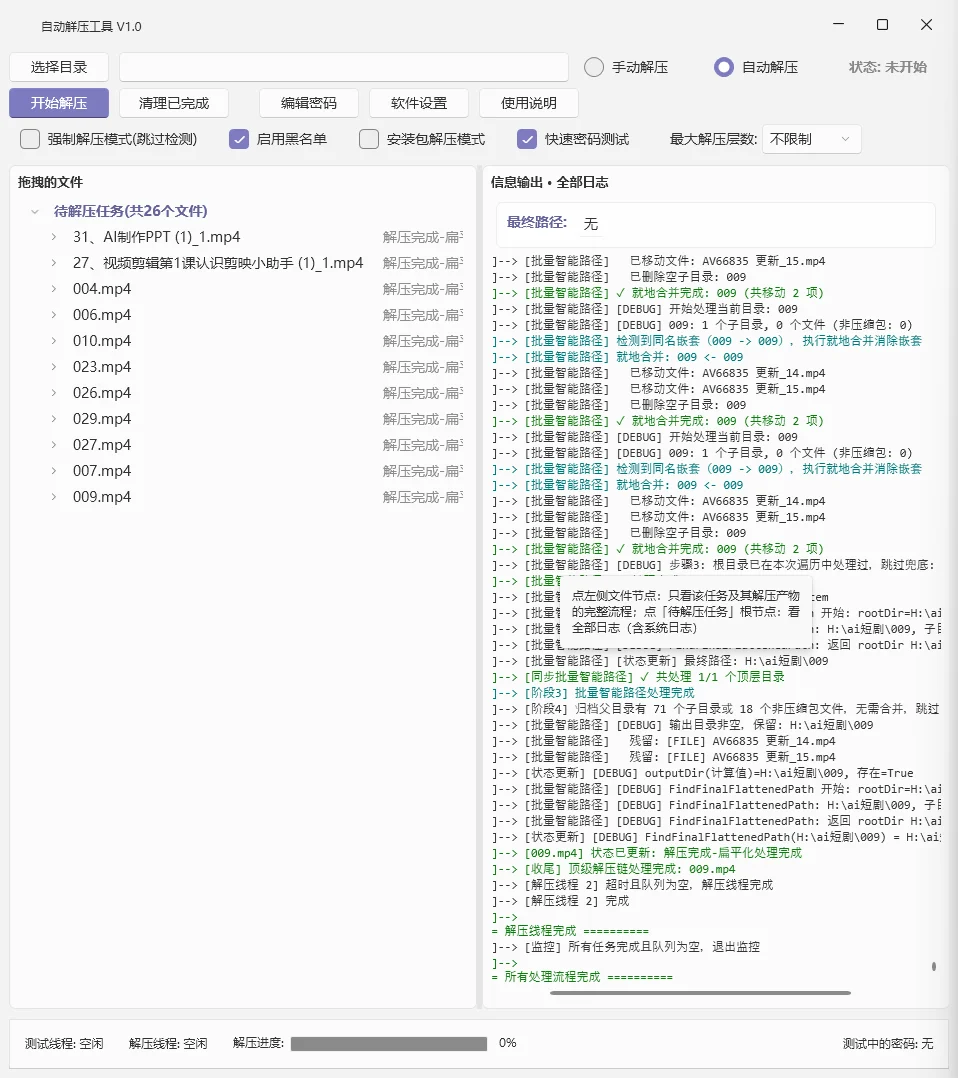Click the 选择目录 button
958x1078 pixels.
[59, 67]
